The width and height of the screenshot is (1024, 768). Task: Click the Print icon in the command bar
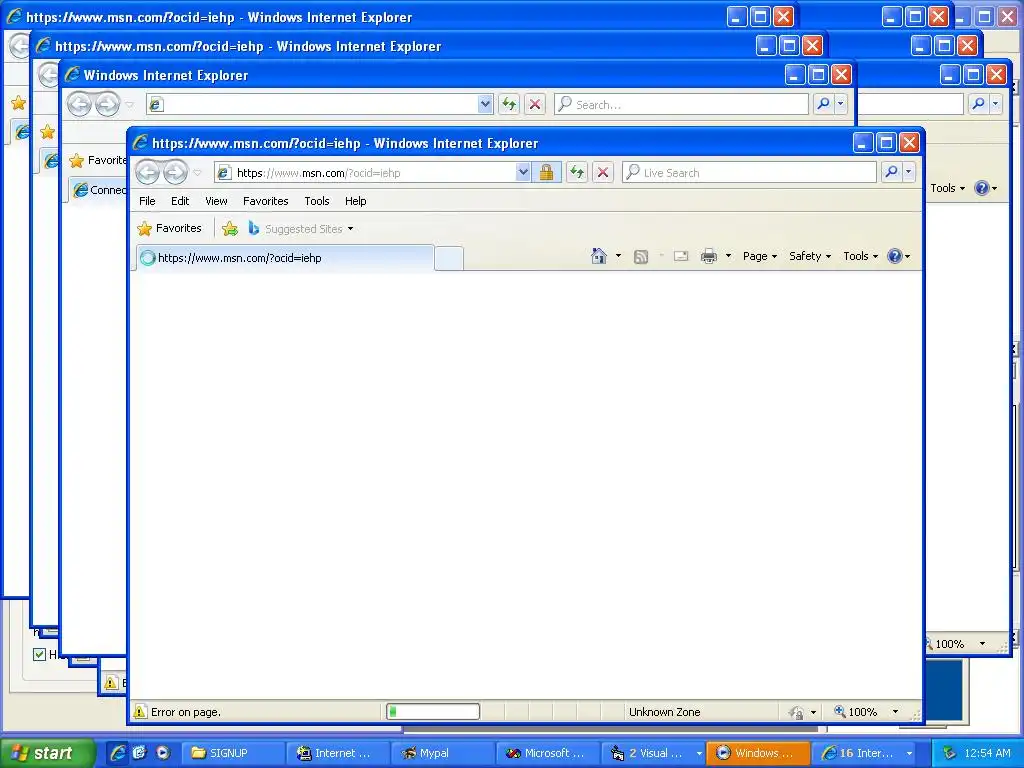(709, 256)
